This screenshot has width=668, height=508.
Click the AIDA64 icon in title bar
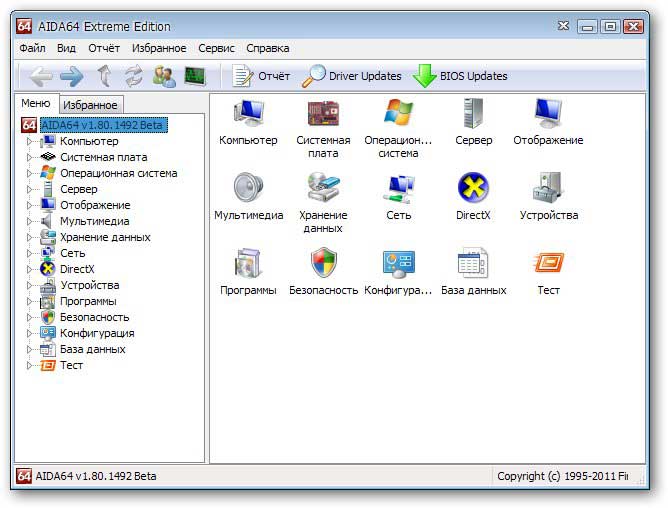(24, 26)
